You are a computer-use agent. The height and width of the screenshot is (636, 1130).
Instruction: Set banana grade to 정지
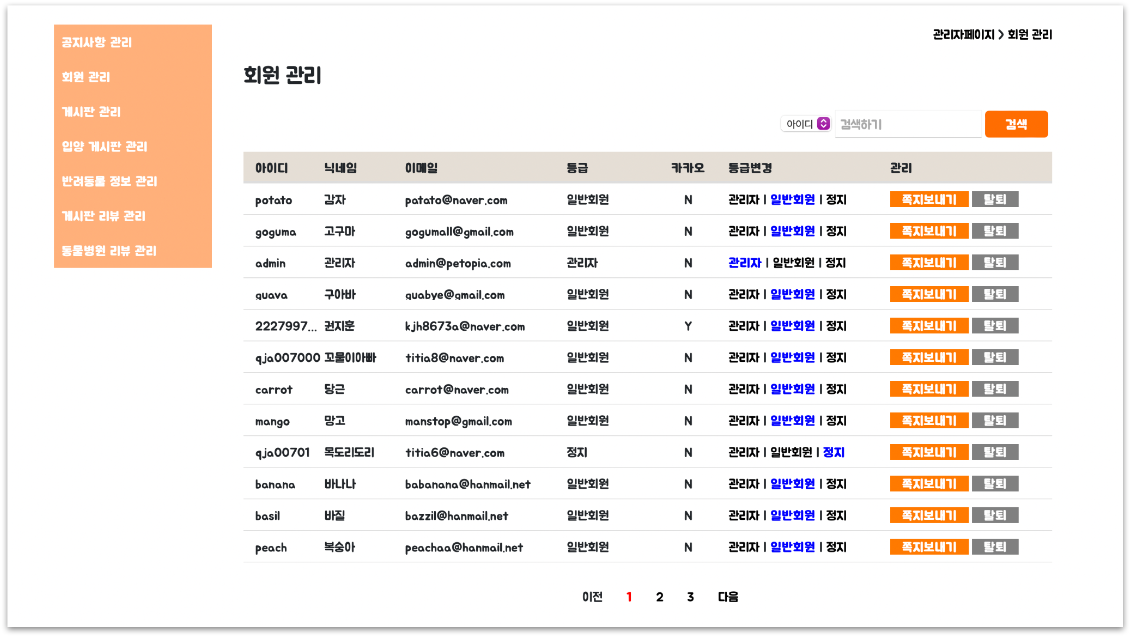(x=836, y=484)
